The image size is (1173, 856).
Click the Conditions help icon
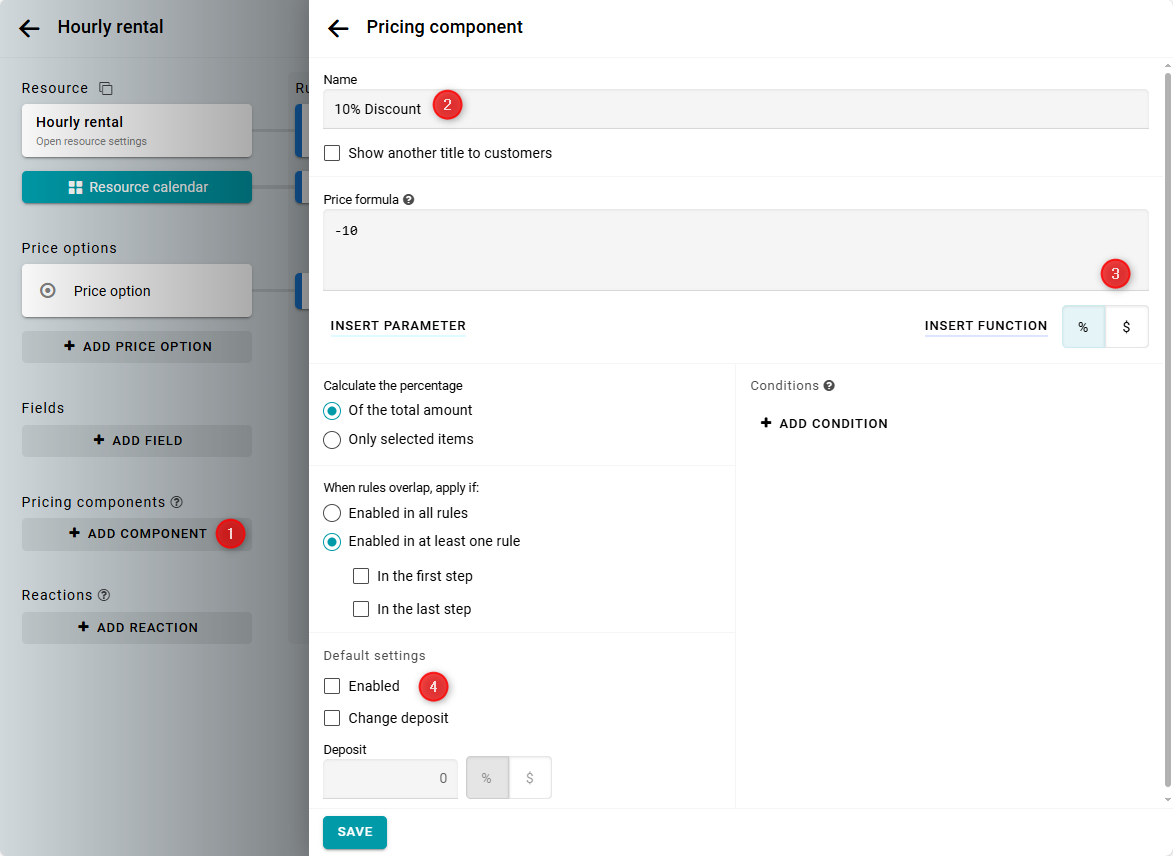coord(829,386)
